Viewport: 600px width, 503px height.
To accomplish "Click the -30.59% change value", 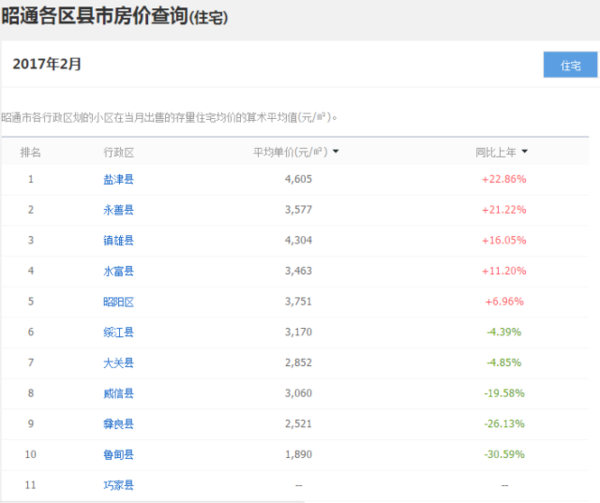I will click(503, 454).
